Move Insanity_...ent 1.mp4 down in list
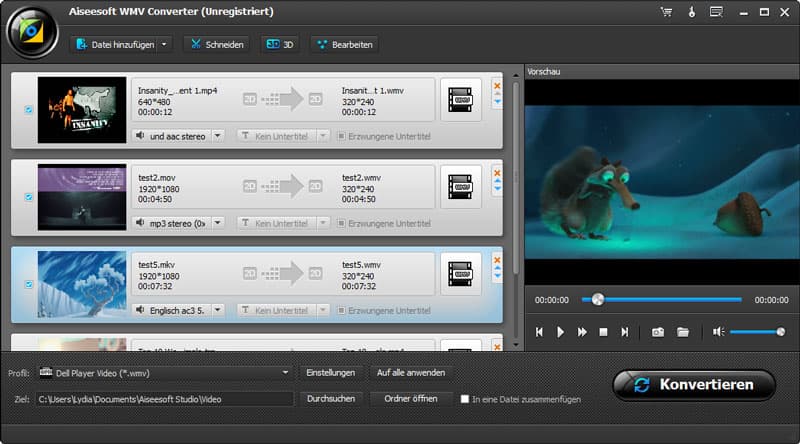 [497, 102]
